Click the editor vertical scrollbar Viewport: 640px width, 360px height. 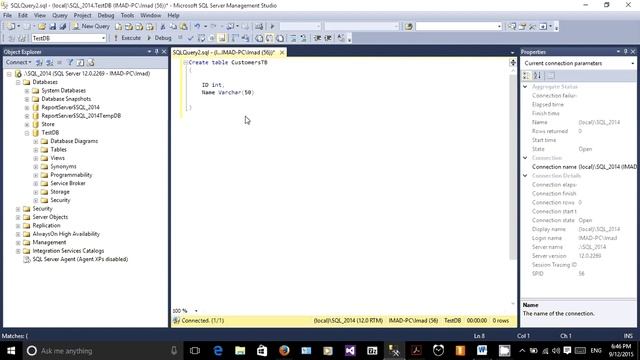coord(513,167)
